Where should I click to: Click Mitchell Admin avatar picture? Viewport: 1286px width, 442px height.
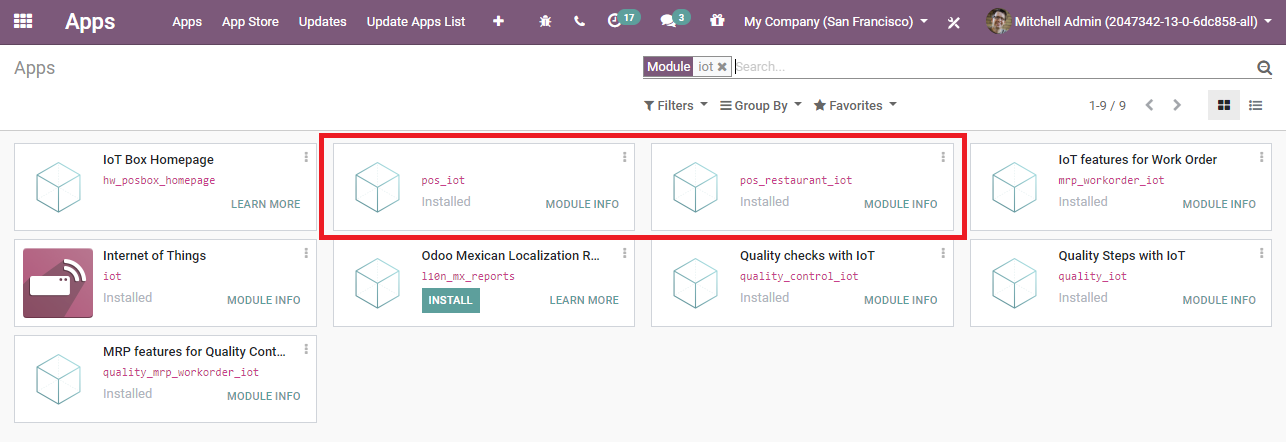(x=998, y=21)
